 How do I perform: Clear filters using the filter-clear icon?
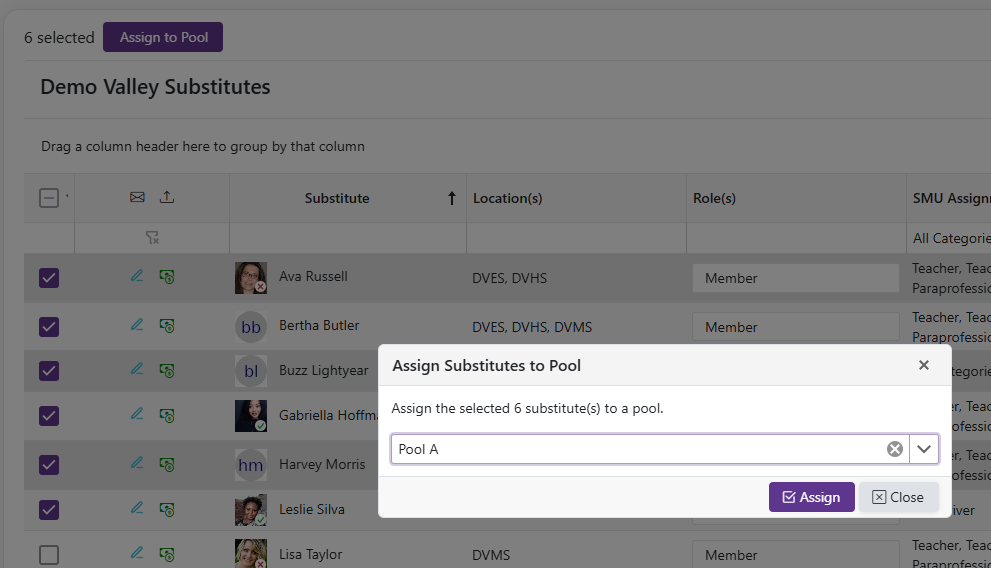pyautogui.click(x=152, y=238)
